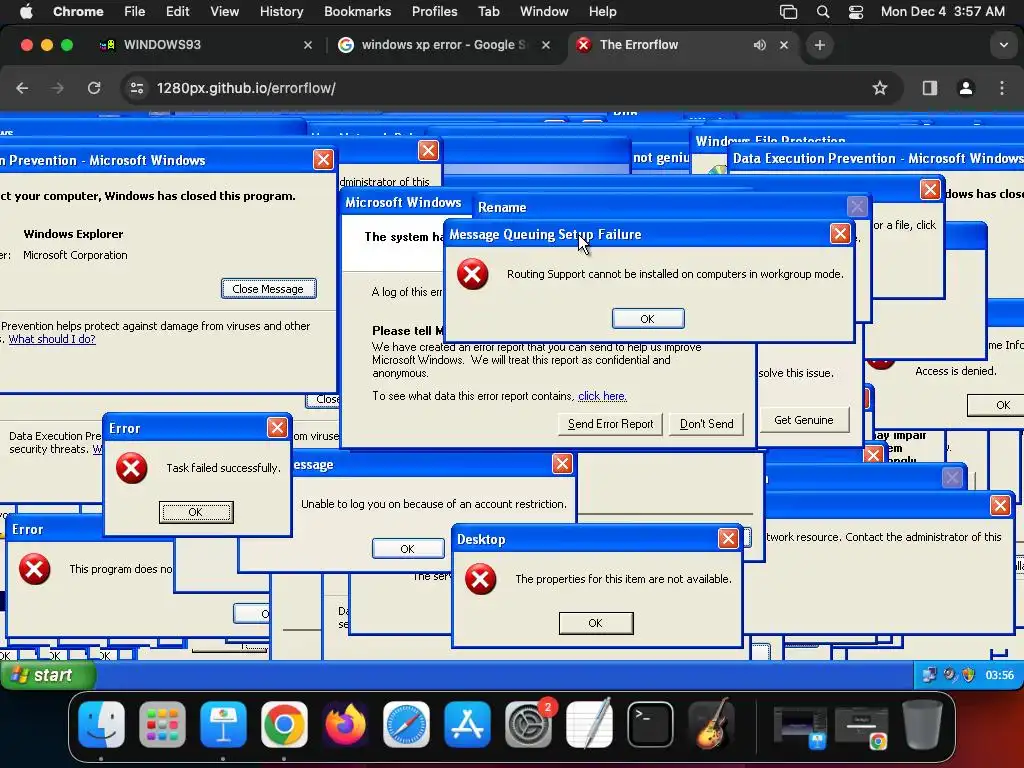Open the File menu
This screenshot has height=768, width=1024.
point(135,11)
